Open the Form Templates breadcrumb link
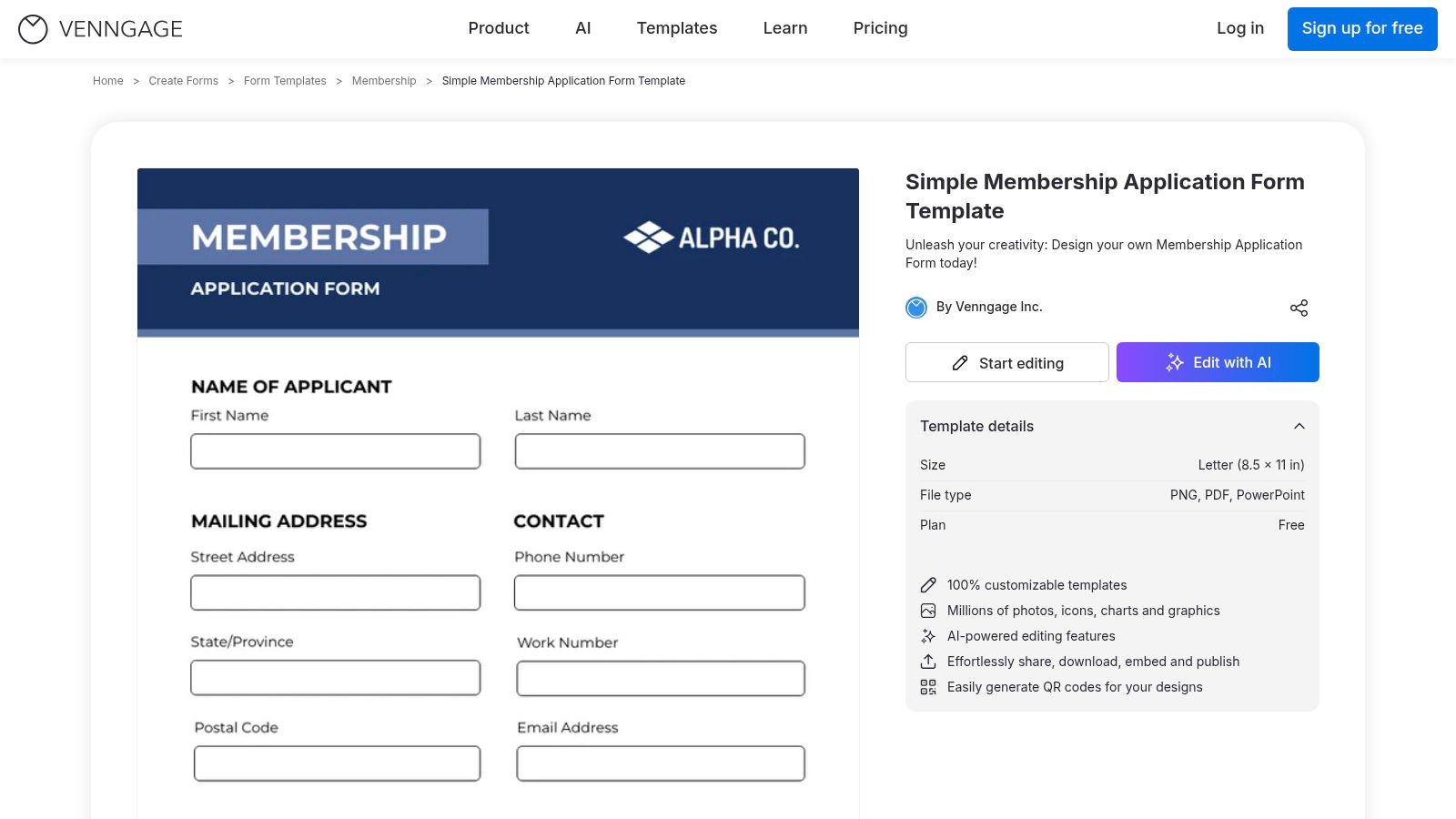The width and height of the screenshot is (1456, 819). (285, 81)
